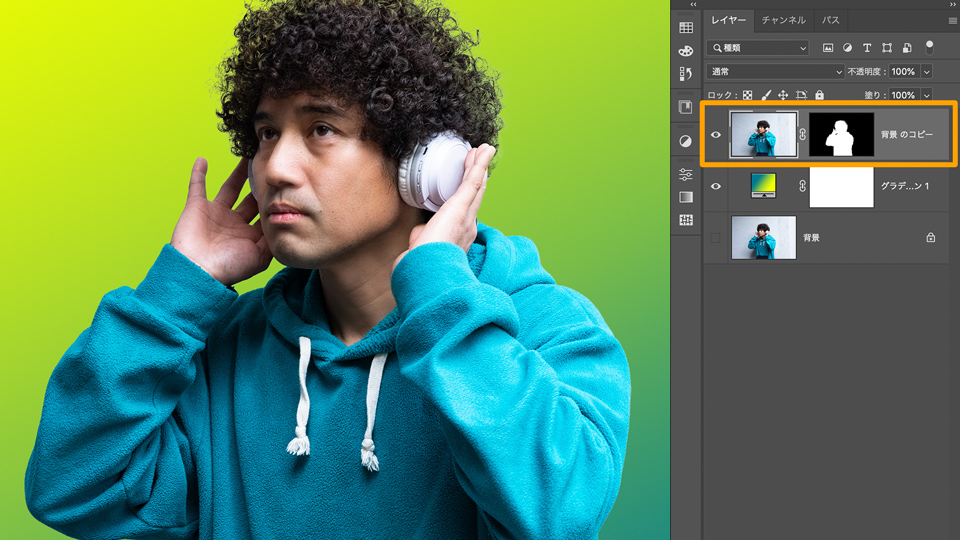The image size is (960, 540).
Task: Open the Gradients panel icon
Action: tap(686, 197)
